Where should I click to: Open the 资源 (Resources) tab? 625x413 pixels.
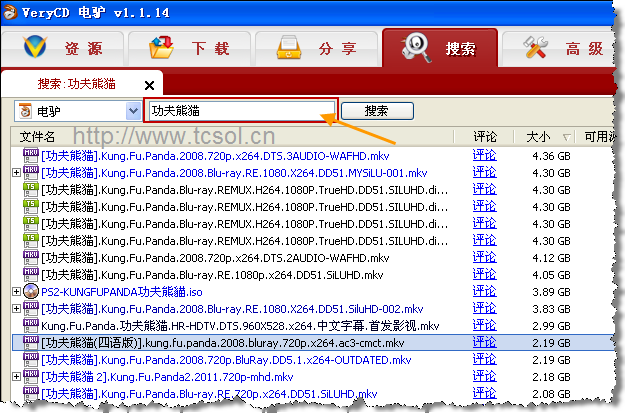pyautogui.click(x=63, y=49)
